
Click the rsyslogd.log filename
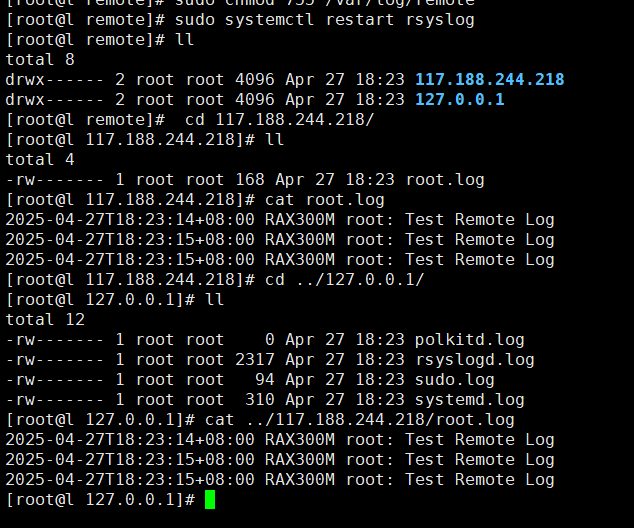[x=474, y=360]
